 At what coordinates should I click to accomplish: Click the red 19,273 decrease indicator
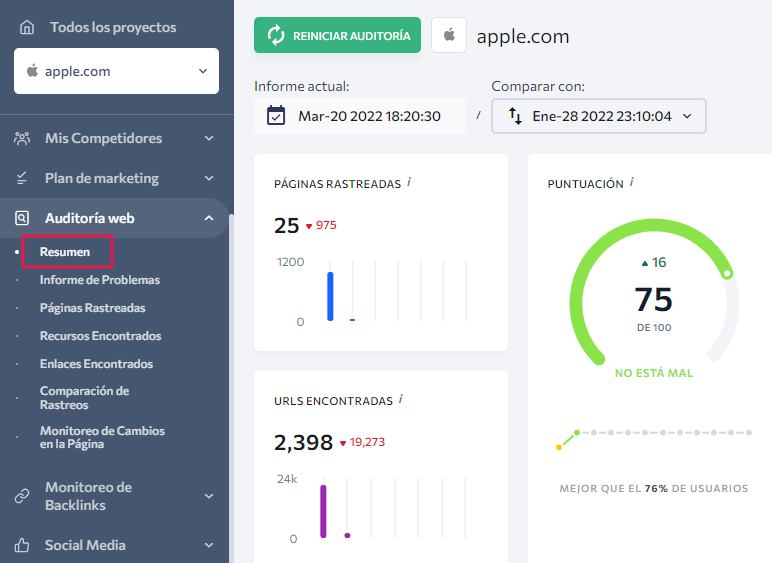tap(362, 442)
